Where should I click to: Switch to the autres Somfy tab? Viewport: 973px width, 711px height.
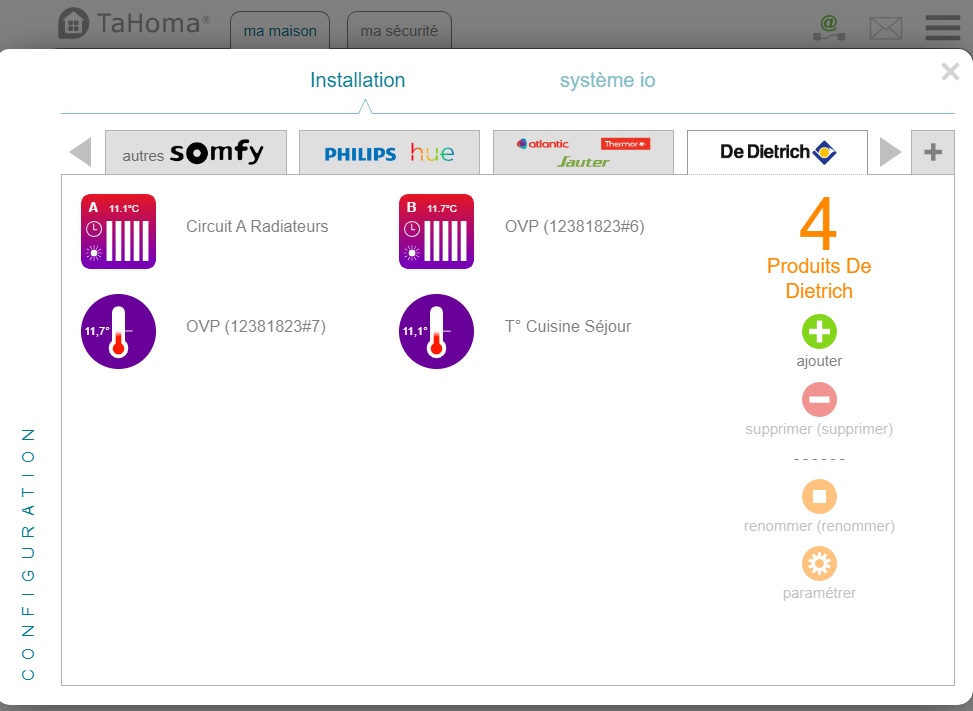(195, 153)
